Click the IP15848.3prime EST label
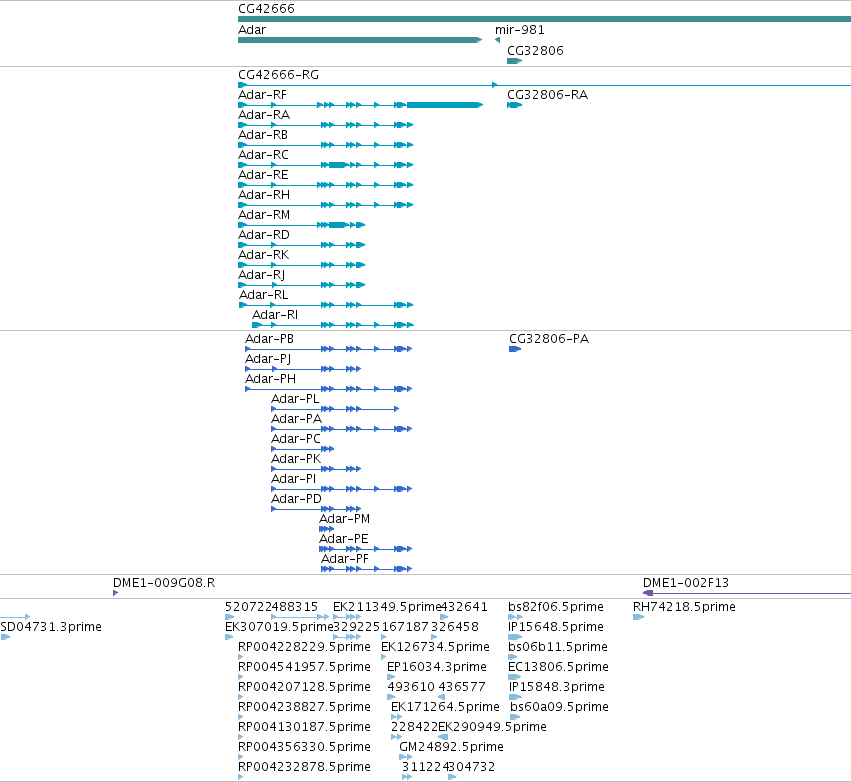The height and width of the screenshot is (782, 851). 557,688
